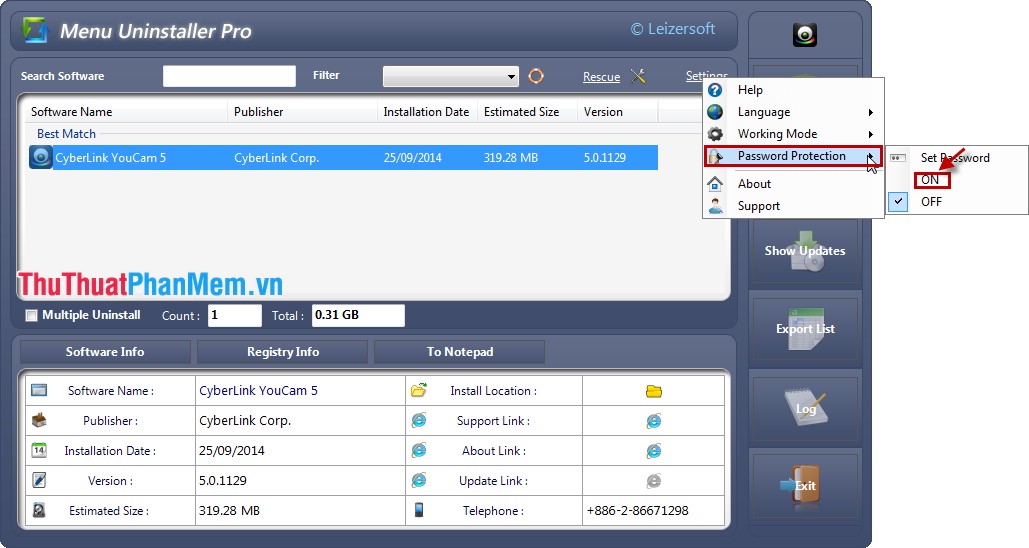Click the Show Updates button
This screenshot has height=548, width=1029.
(x=805, y=251)
